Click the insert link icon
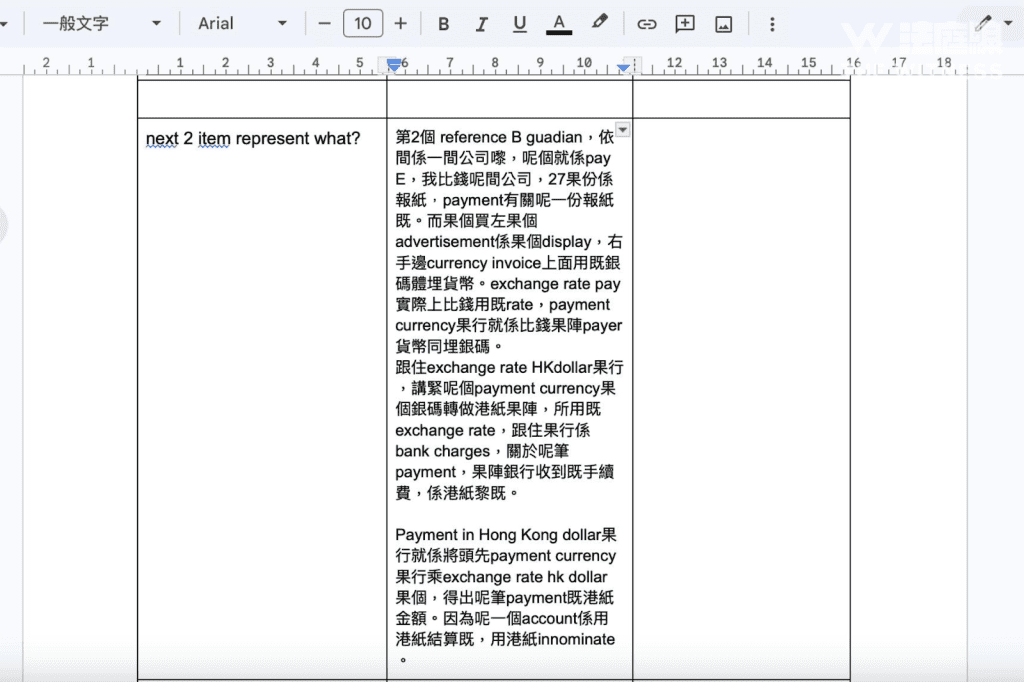 [x=647, y=24]
